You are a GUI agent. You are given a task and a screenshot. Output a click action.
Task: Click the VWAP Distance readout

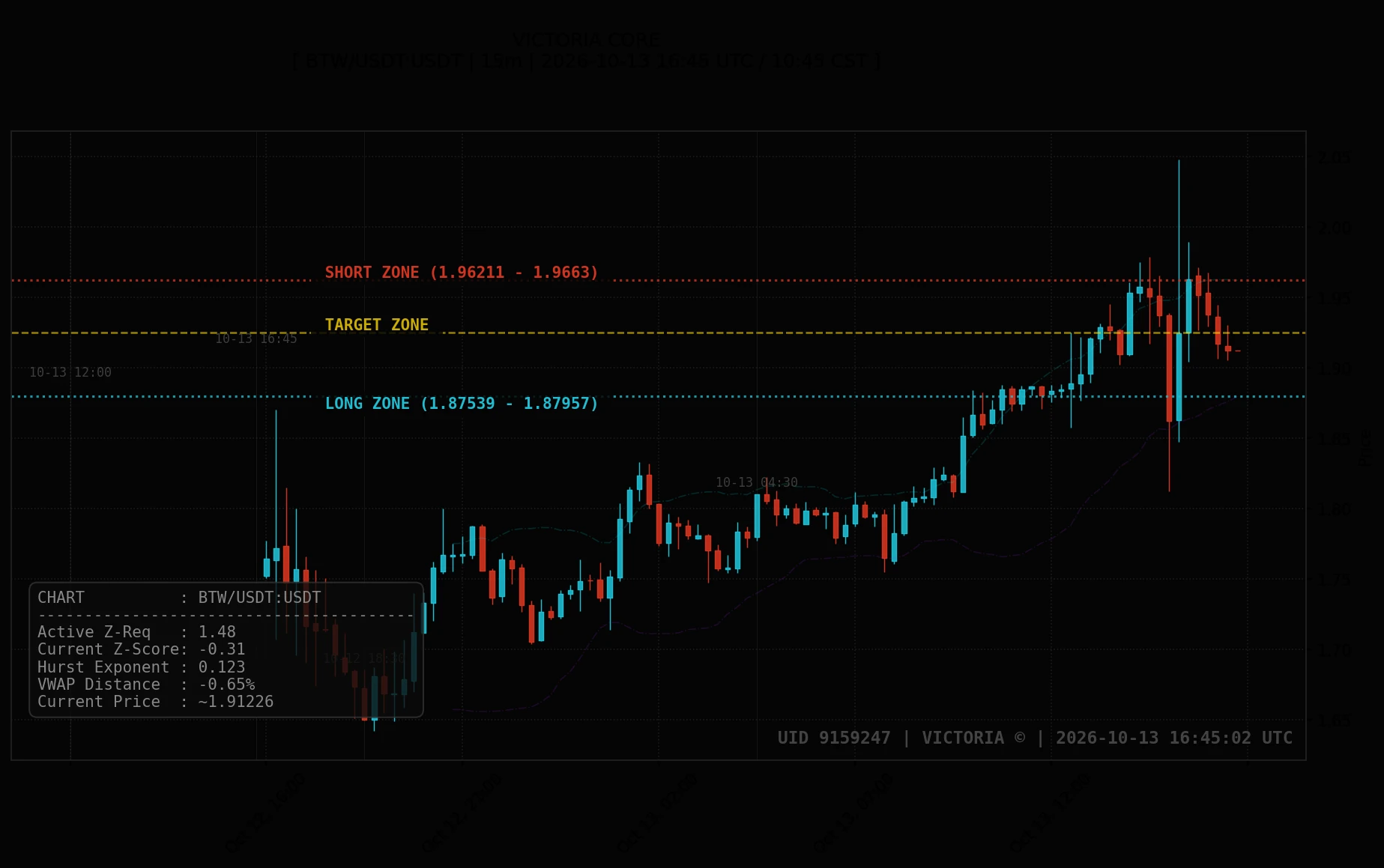point(146,685)
